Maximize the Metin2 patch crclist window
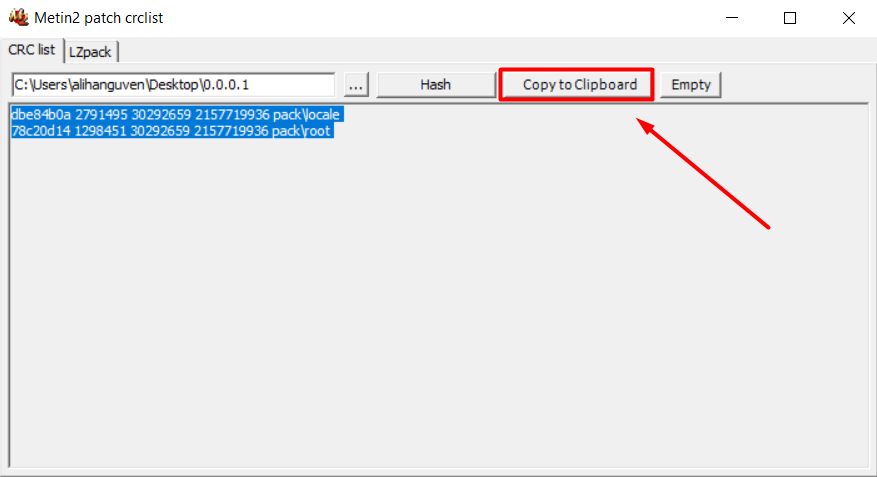877x477 pixels. tap(790, 18)
